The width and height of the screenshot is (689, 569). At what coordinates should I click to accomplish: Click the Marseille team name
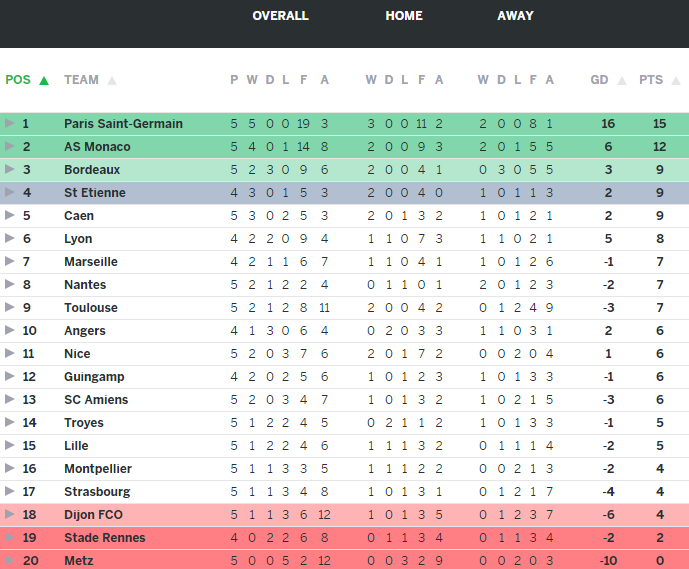pos(91,262)
